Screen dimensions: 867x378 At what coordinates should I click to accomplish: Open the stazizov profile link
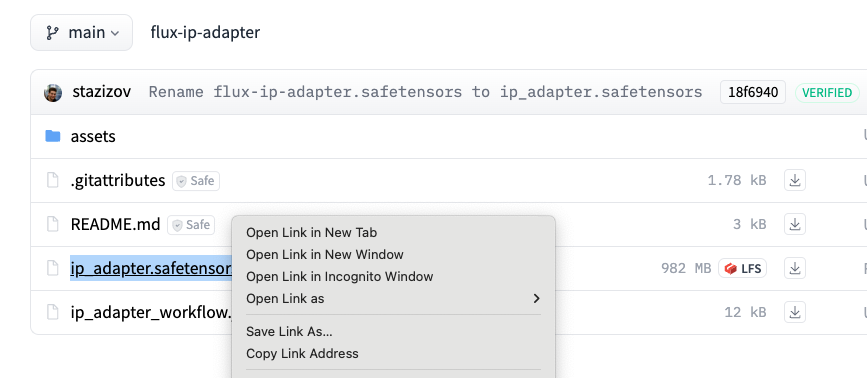click(x=102, y=92)
